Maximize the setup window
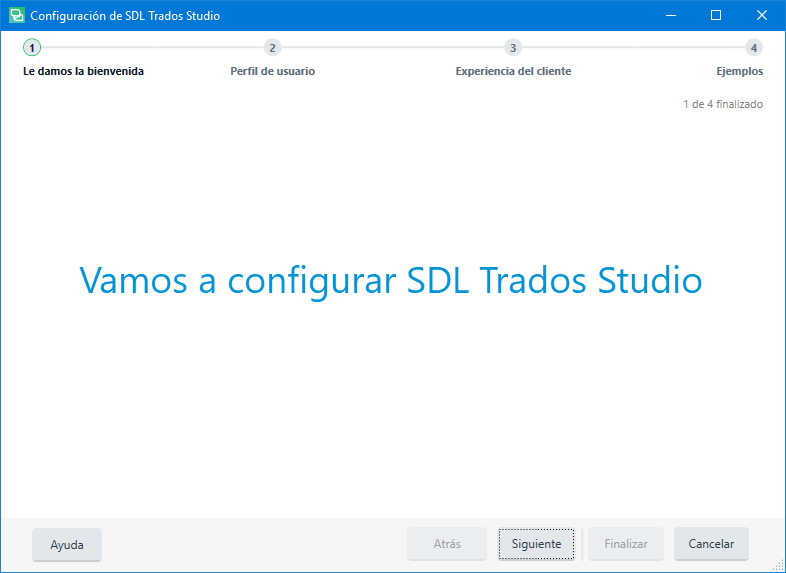The height and width of the screenshot is (573, 786). (x=716, y=16)
